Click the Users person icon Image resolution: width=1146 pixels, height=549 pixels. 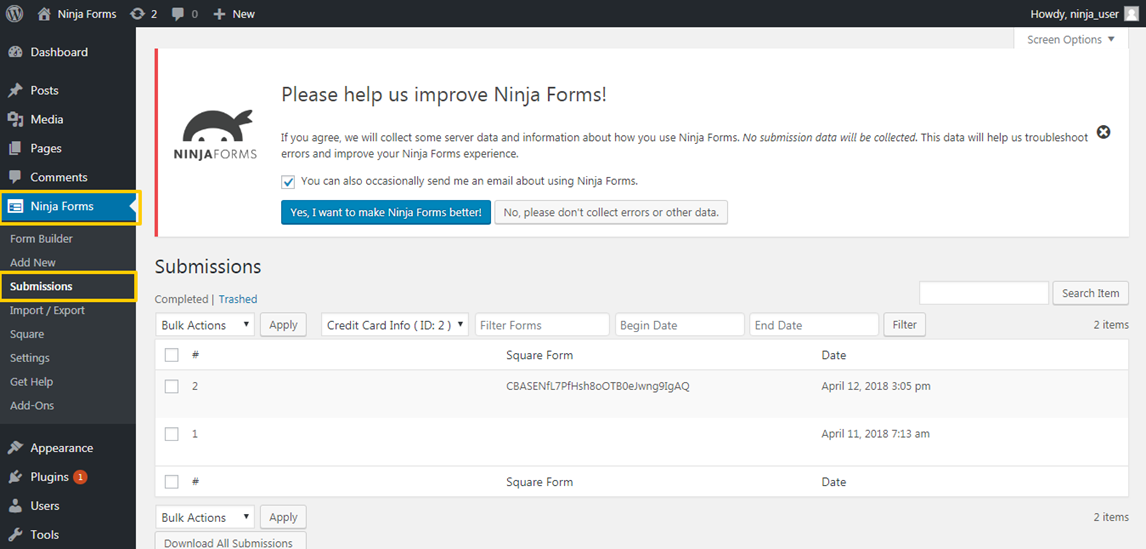coord(15,506)
